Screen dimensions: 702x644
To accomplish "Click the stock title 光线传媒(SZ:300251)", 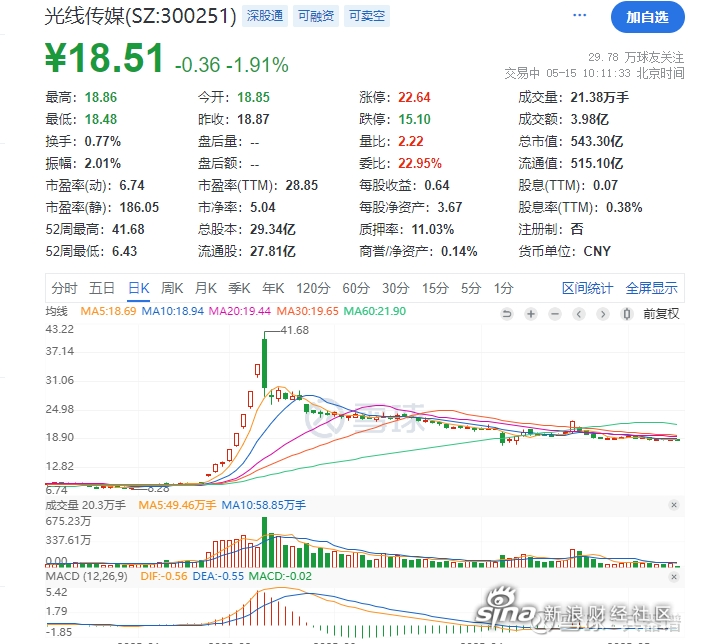I will click(140, 17).
